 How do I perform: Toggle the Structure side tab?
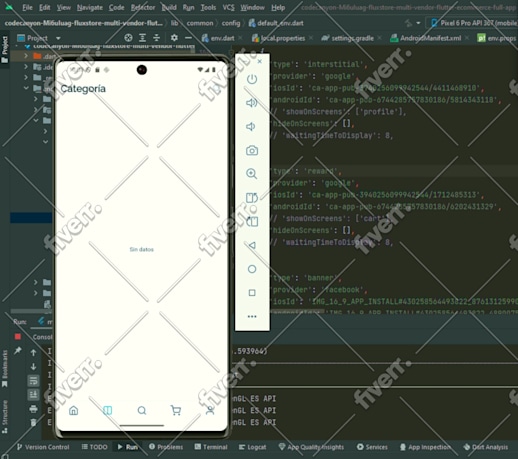coord(5,417)
